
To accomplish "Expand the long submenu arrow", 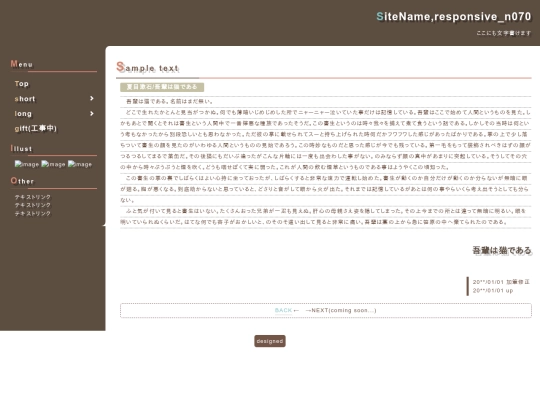I will pyautogui.click(x=92, y=114).
